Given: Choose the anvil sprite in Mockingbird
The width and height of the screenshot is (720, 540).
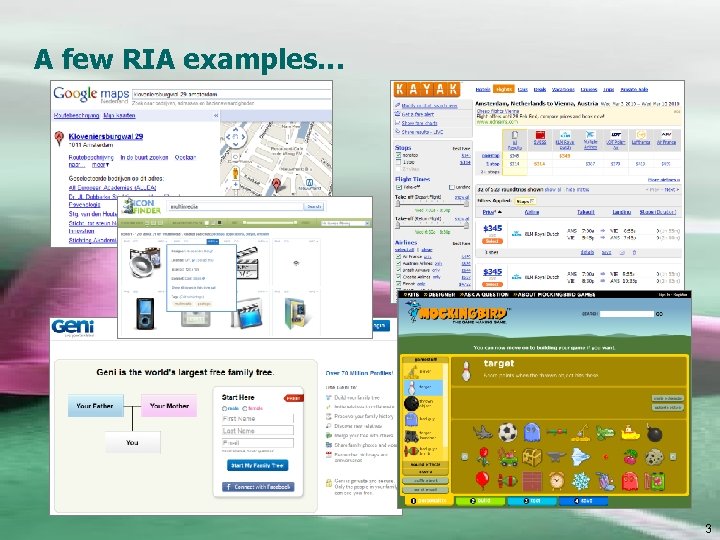Looking at the screenshot, I should click(x=557, y=457).
